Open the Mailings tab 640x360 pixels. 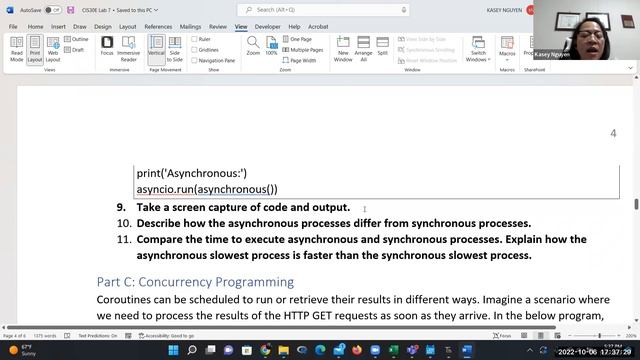(190, 27)
